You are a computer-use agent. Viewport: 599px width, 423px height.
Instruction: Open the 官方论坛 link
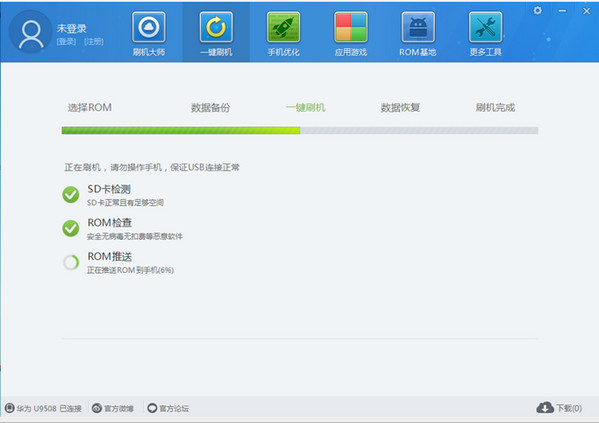pyautogui.click(x=168, y=408)
